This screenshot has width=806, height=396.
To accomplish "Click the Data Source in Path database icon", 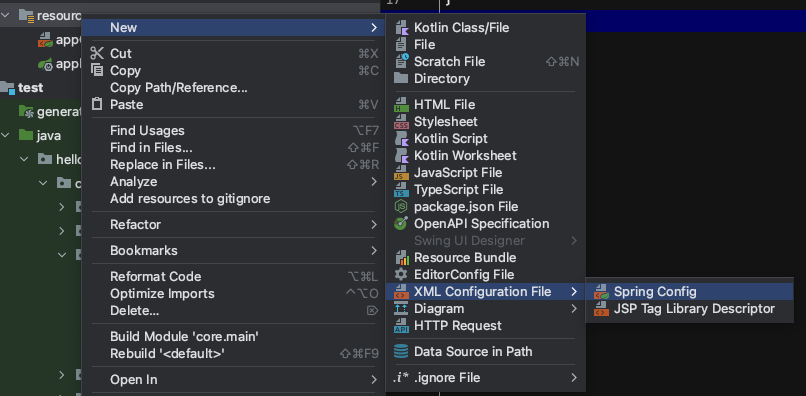I will pyautogui.click(x=401, y=352).
